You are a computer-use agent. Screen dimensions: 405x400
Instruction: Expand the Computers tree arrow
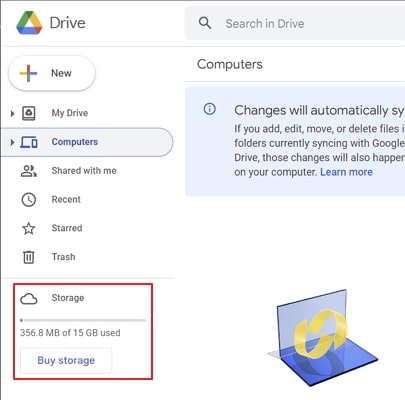12,142
